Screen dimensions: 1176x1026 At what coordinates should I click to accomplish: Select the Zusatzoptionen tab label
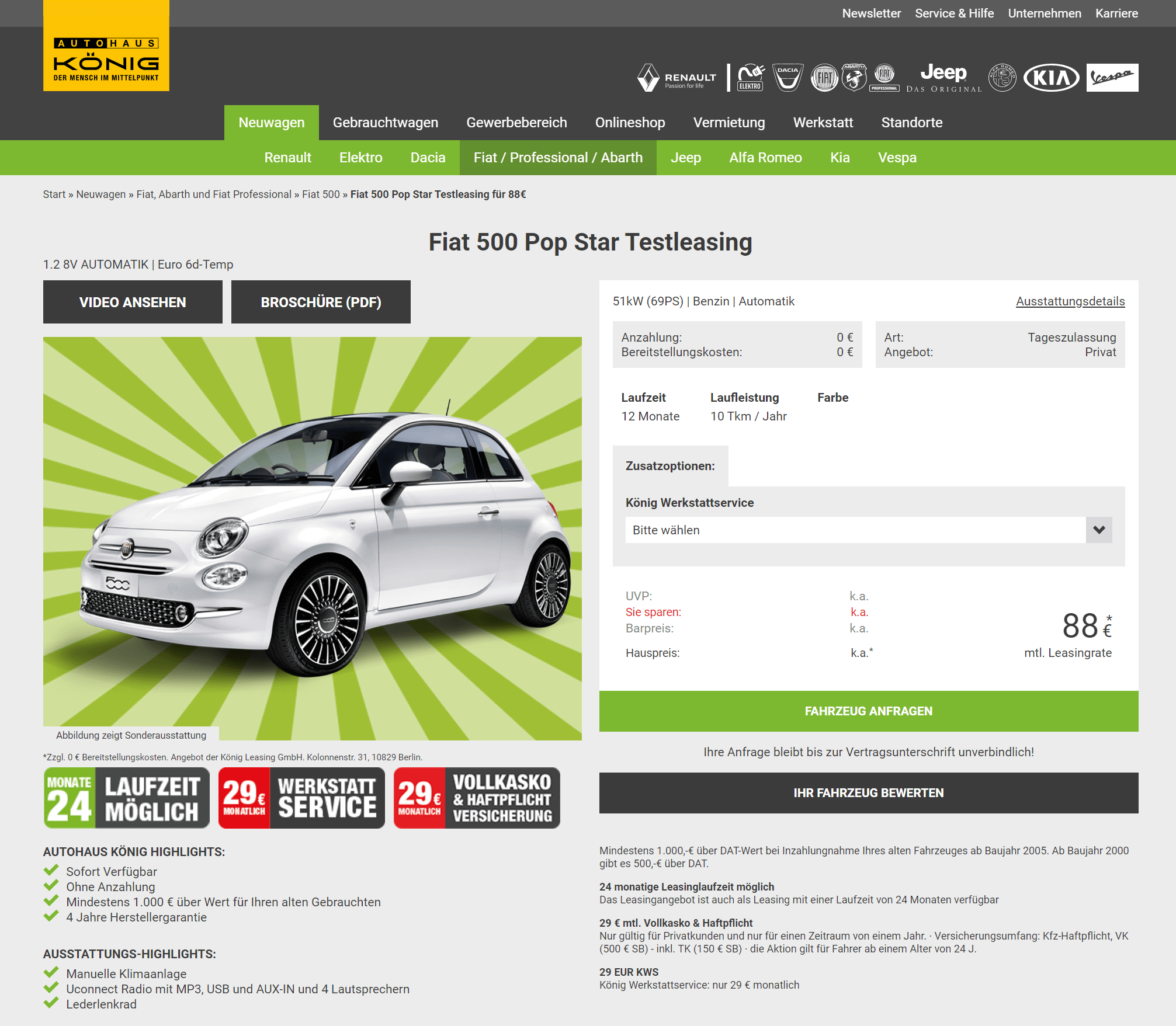tap(670, 466)
